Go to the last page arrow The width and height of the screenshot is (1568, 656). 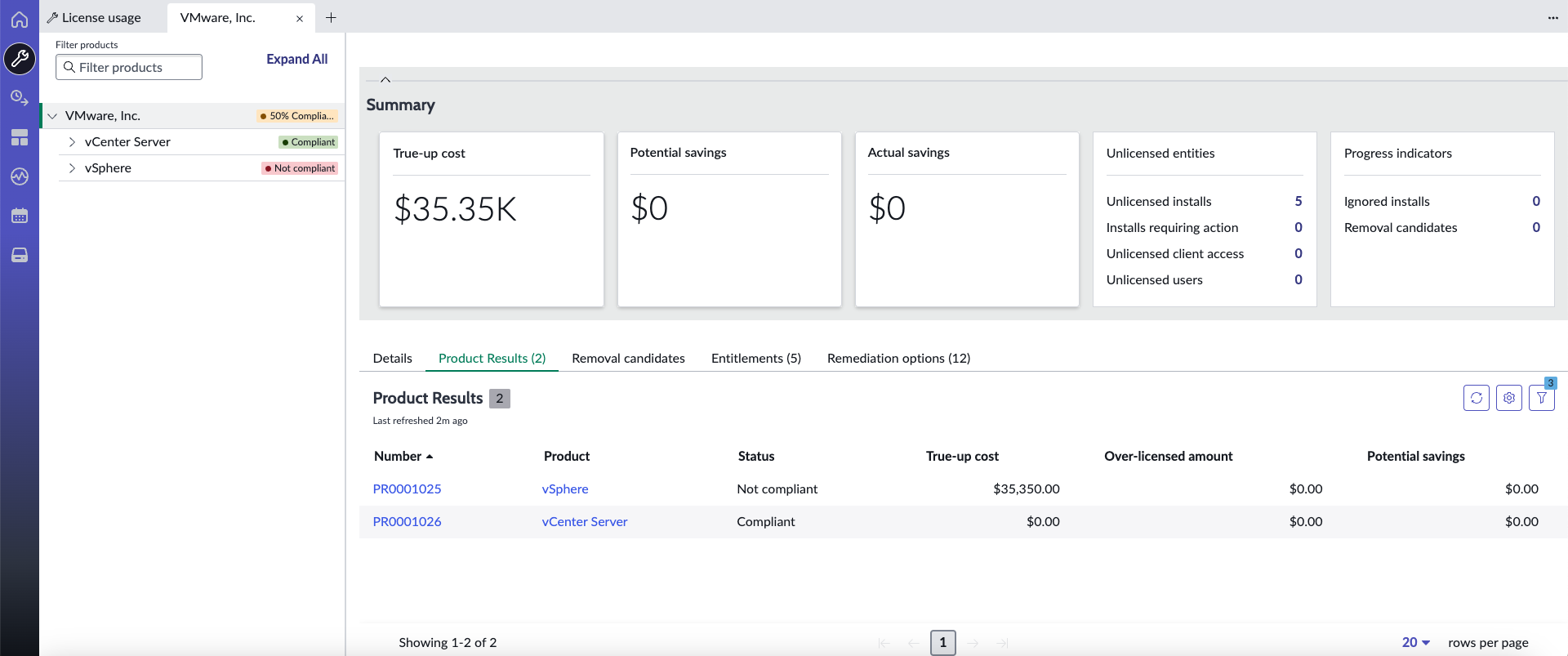(1002, 643)
